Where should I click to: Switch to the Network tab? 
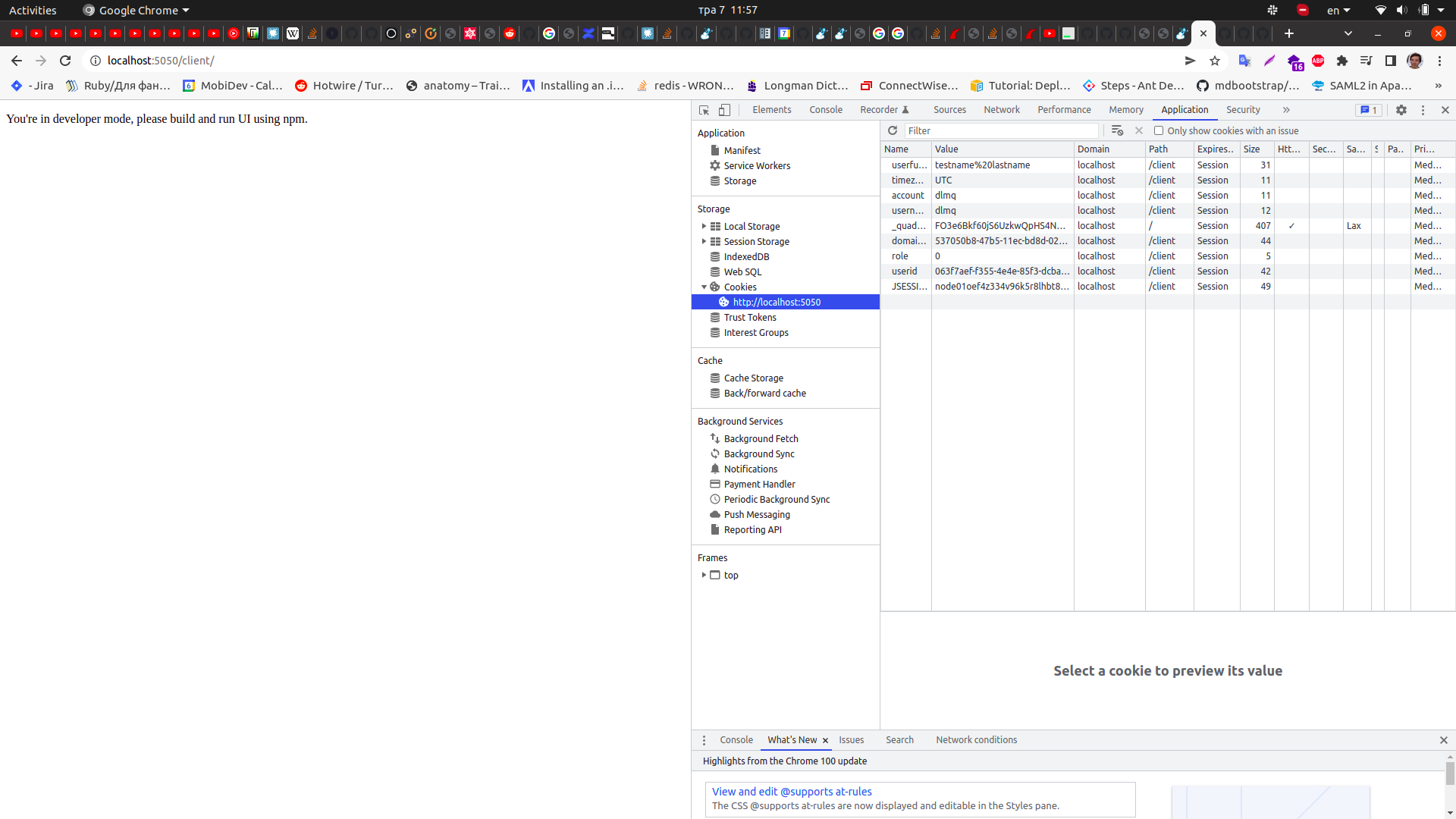[x=1001, y=110]
